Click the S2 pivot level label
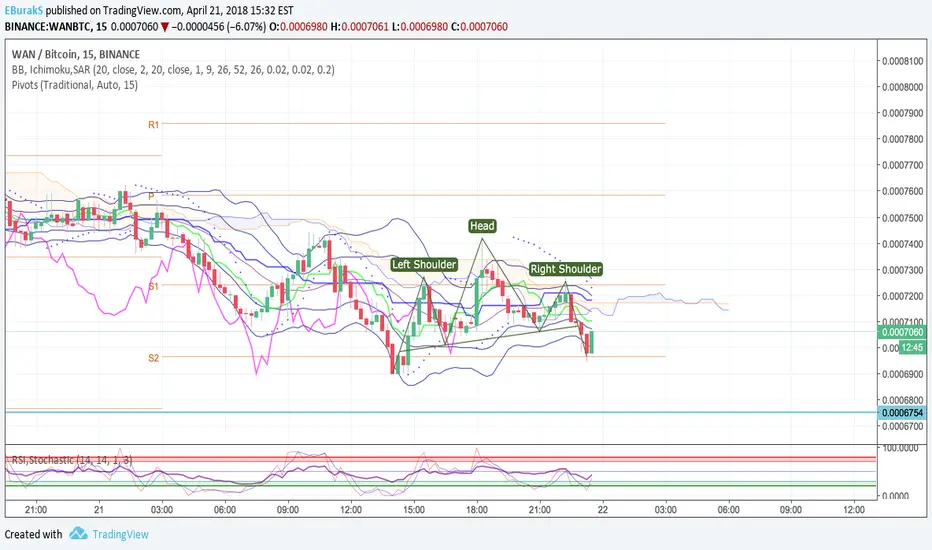This screenshot has width=932, height=550. point(153,358)
